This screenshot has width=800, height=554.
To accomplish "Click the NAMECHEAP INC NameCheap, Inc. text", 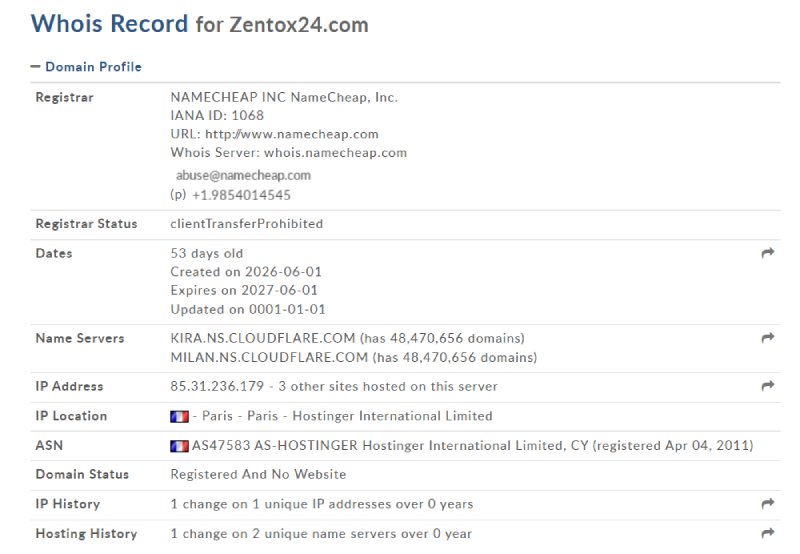I will tap(284, 97).
